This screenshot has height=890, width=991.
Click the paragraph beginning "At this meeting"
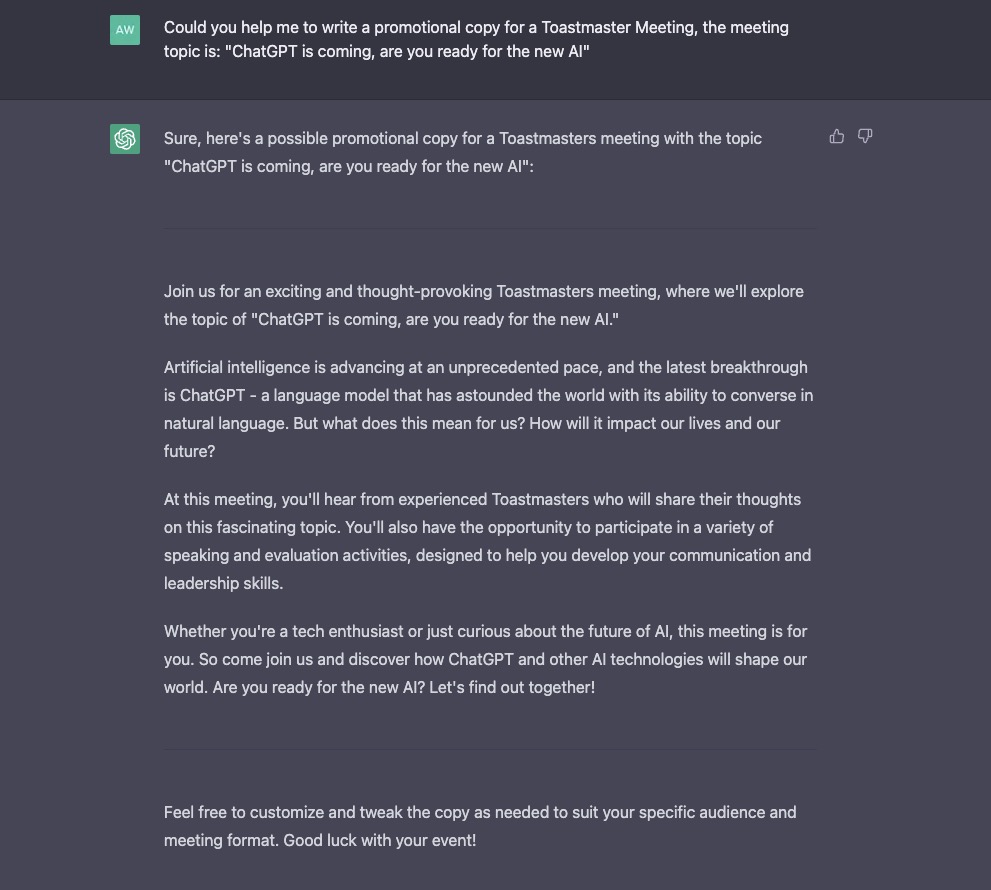click(487, 541)
